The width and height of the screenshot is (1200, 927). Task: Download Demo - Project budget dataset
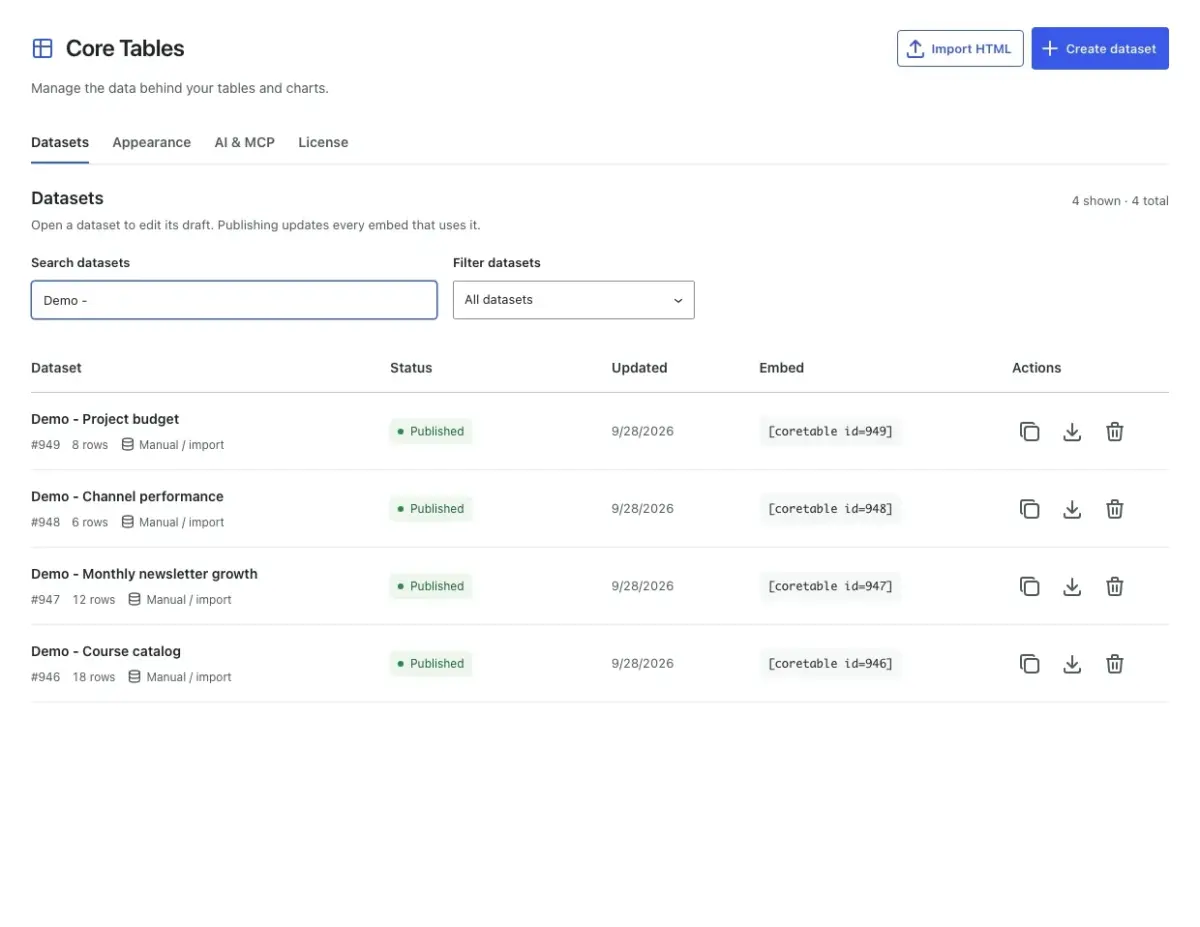click(1072, 432)
